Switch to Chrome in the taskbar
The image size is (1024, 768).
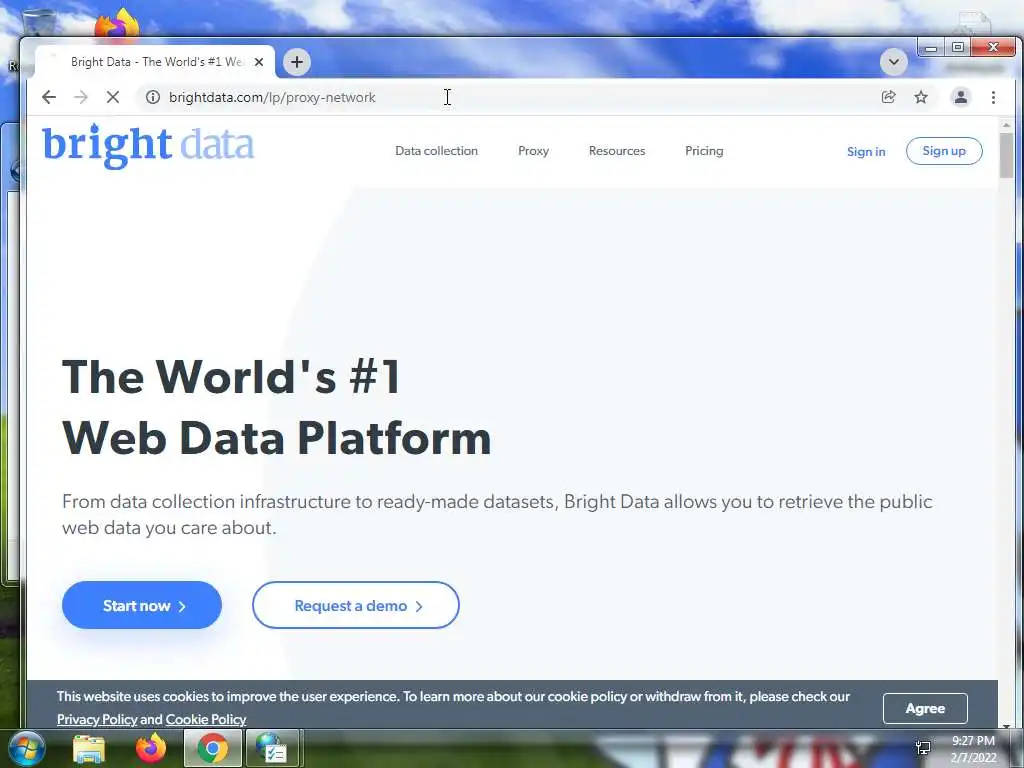(212, 749)
